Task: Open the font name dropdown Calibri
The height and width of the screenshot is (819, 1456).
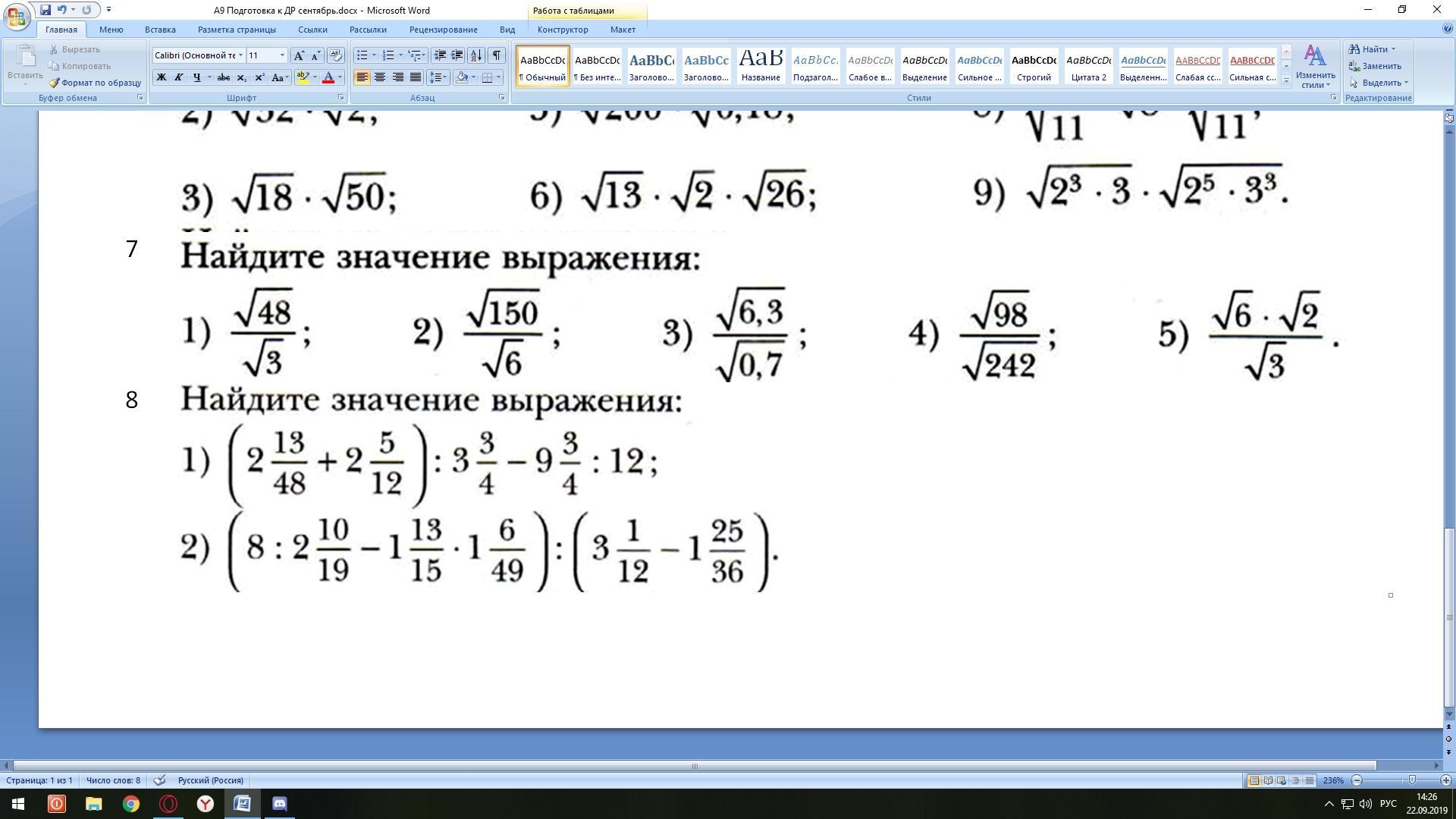Action: pyautogui.click(x=240, y=55)
